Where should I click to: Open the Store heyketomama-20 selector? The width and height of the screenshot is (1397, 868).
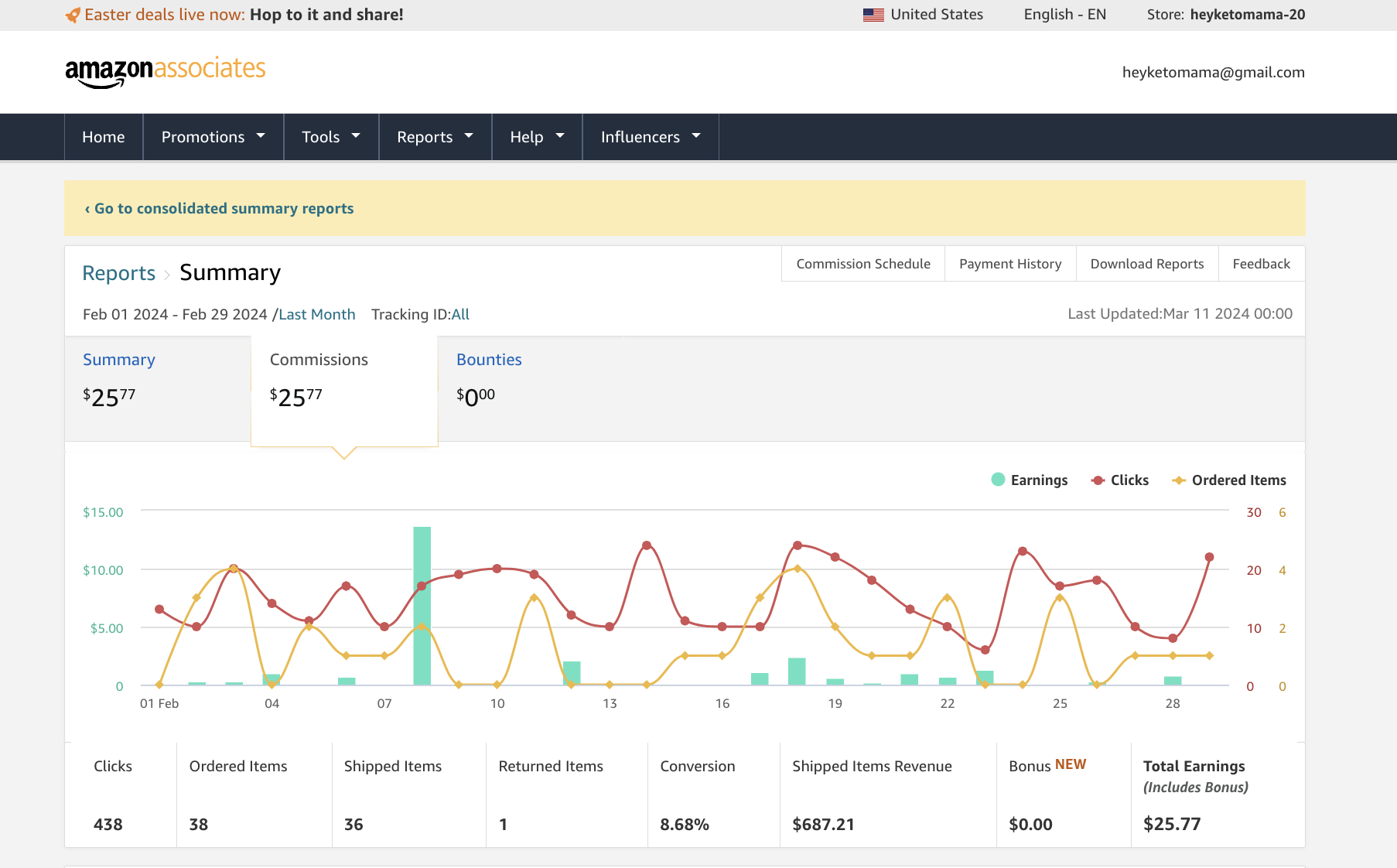click(x=1226, y=15)
